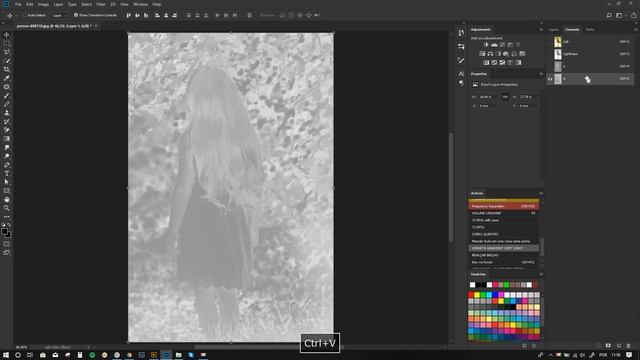Switch to the Paths tab

tap(589, 29)
